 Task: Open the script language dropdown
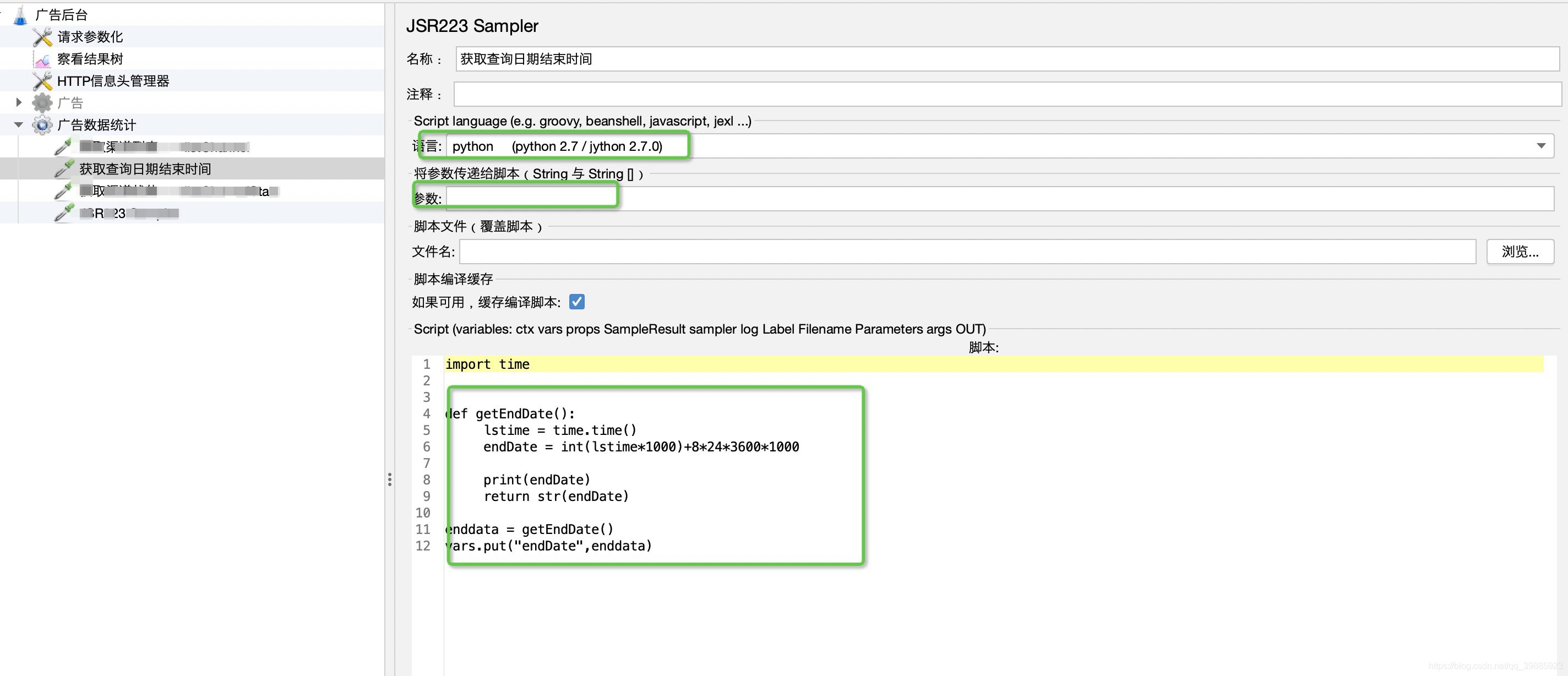(x=1541, y=145)
